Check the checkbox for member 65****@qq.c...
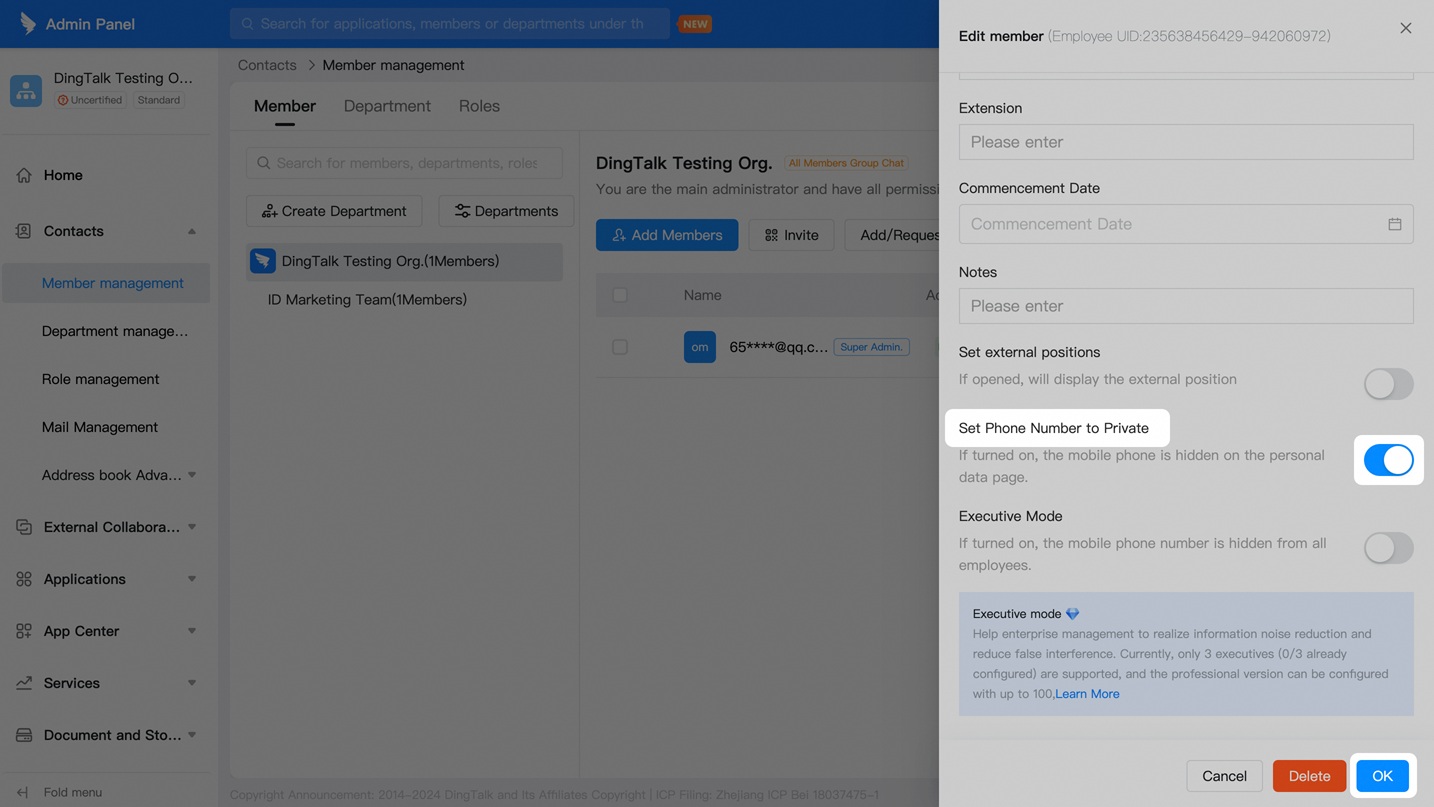This screenshot has width=1434, height=807. click(620, 347)
